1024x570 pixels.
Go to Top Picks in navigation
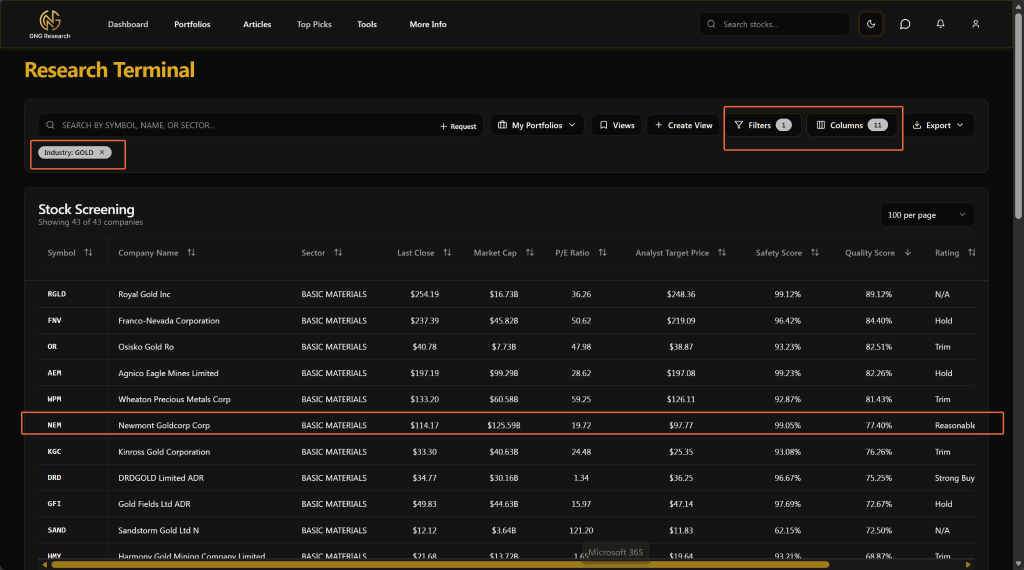click(314, 24)
